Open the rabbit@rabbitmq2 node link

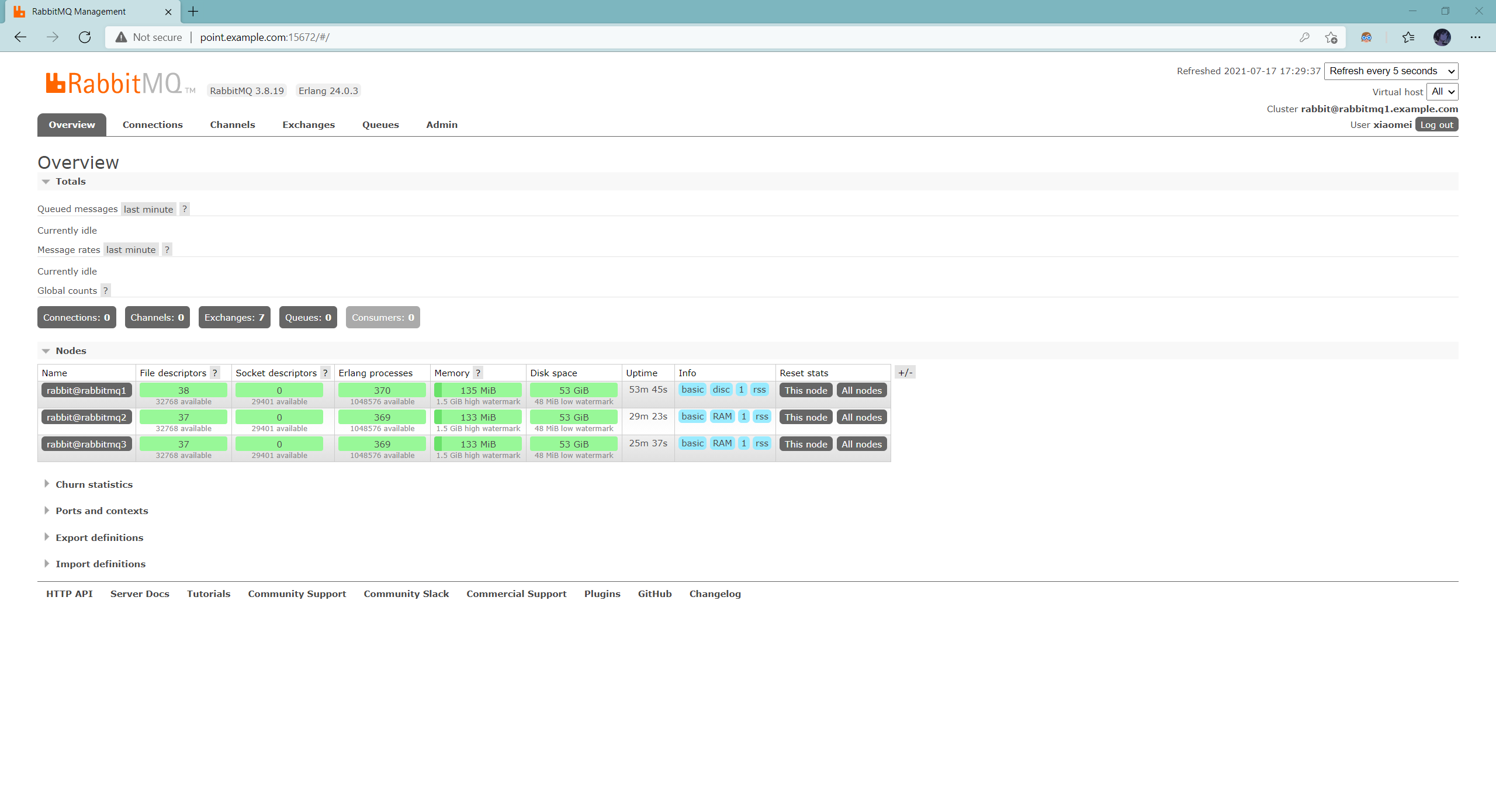(x=86, y=417)
